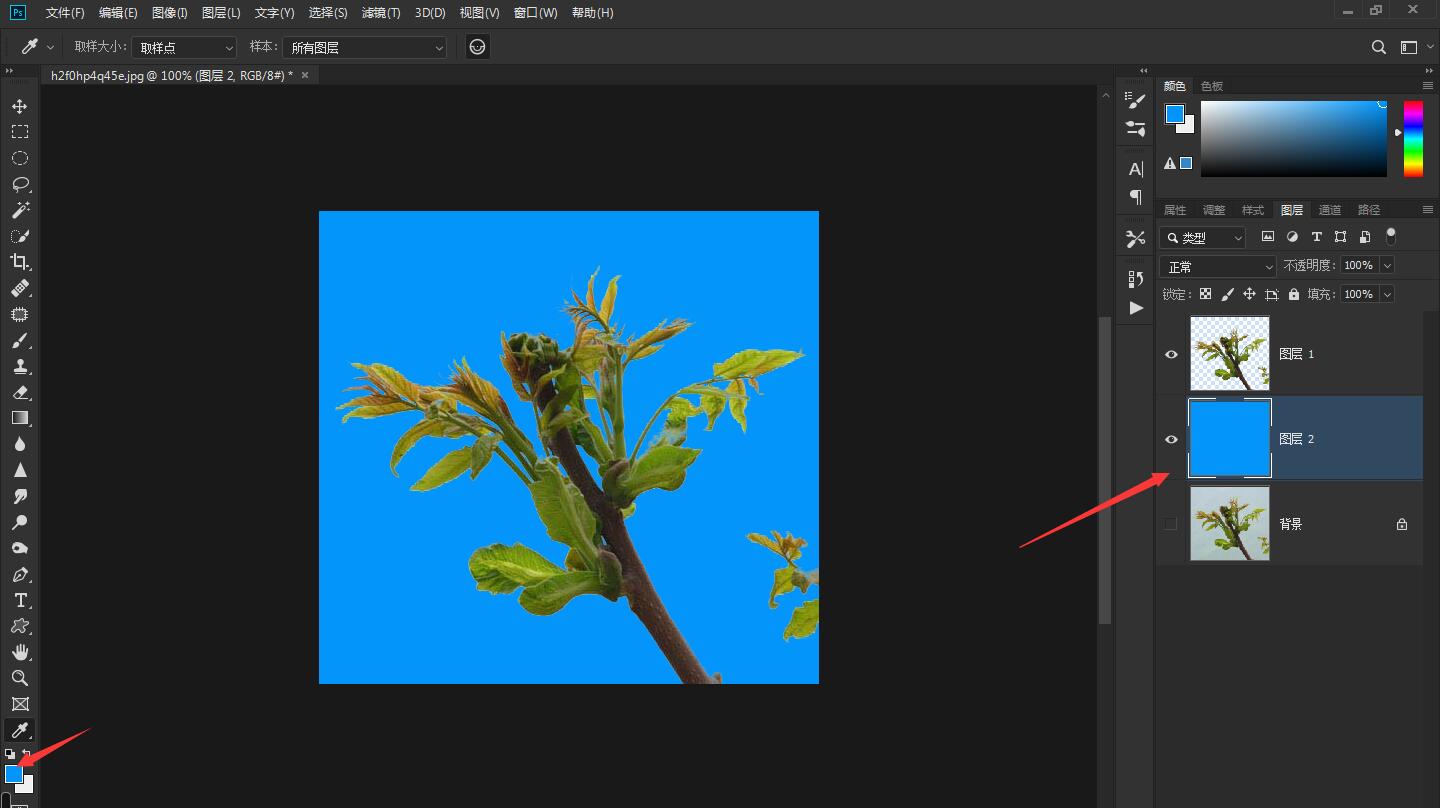Switch to the 色板 tab
Screen dimensions: 1440x808
click(1212, 86)
